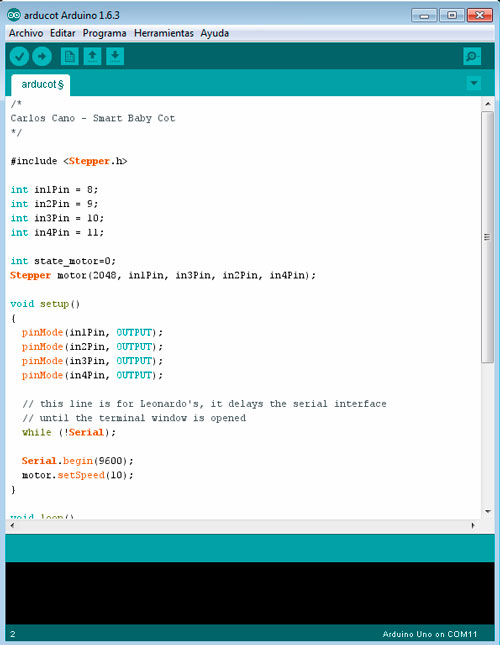The image size is (500, 645).
Task: Click the 'pinMode(in3Pin, OUTPUT);' line
Action: 93,361
